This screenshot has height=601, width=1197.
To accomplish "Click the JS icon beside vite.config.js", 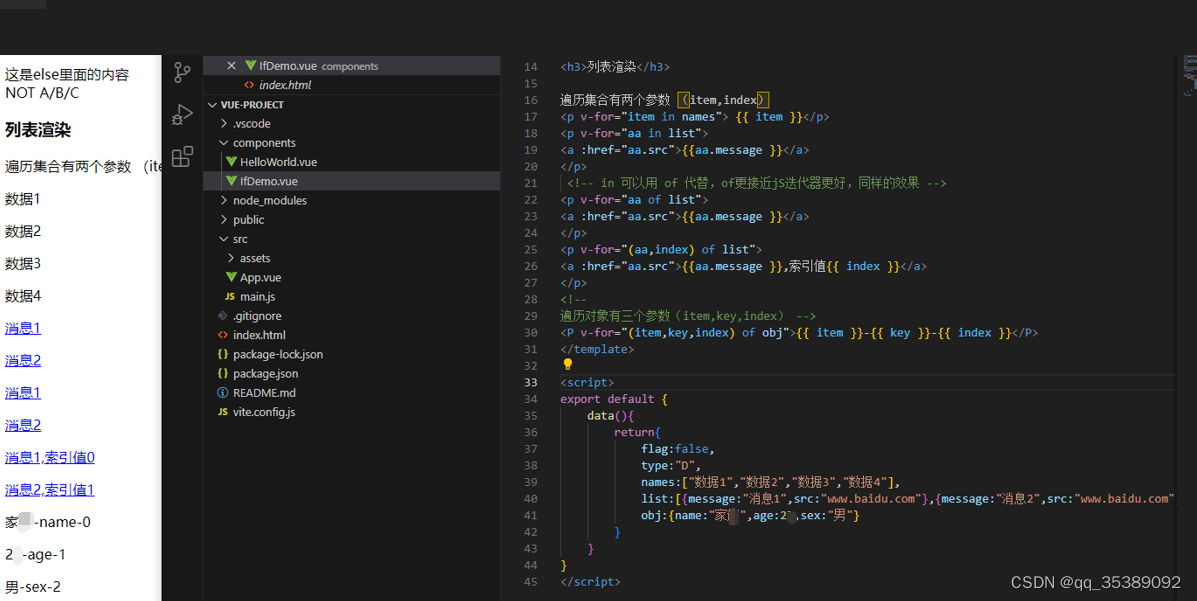I will pyautogui.click(x=223, y=412).
